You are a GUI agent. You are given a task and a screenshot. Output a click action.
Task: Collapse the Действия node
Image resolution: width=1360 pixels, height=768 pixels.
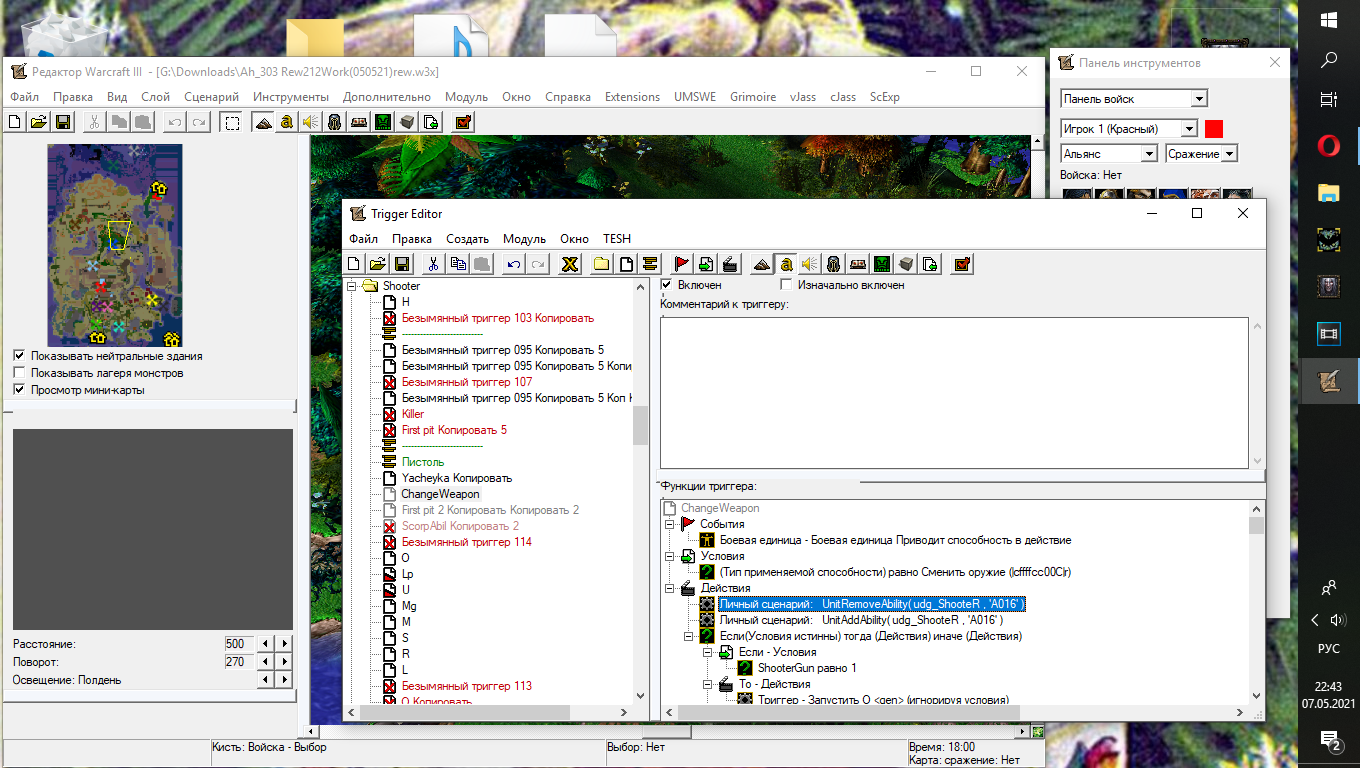[669, 588]
